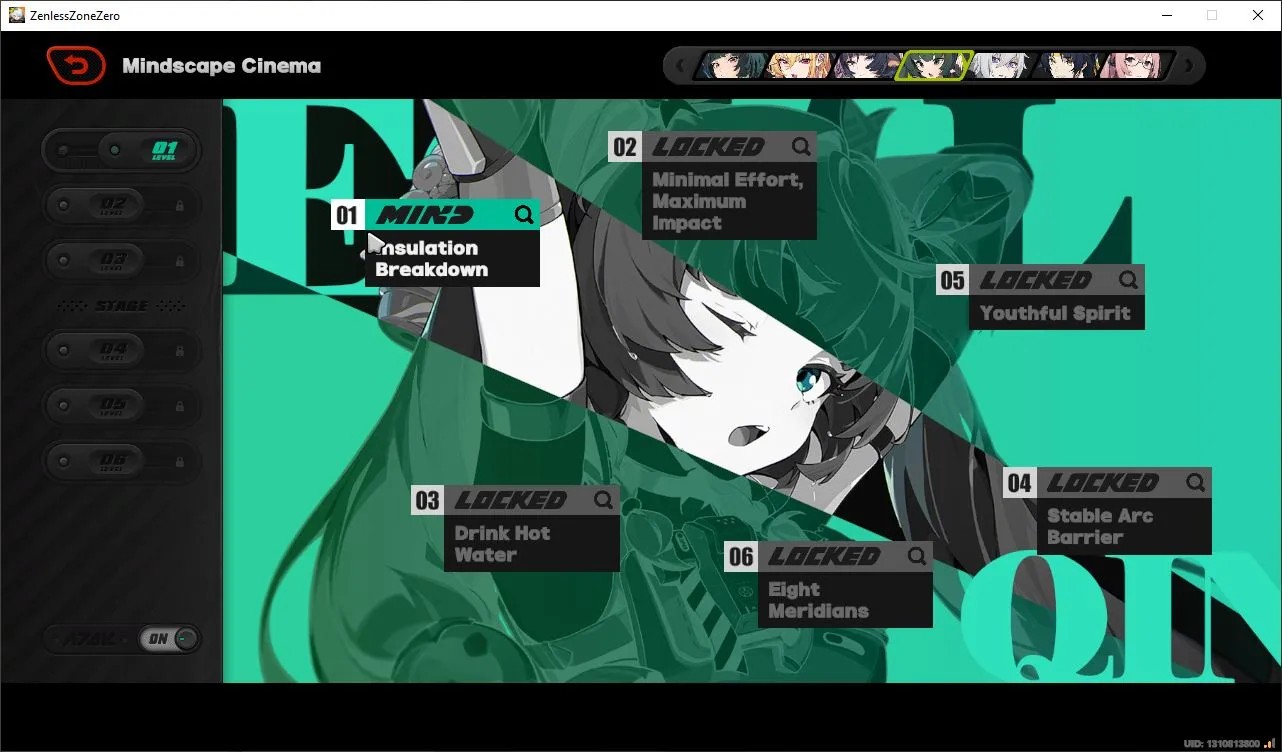Screen dimensions: 1282x752
Task: Click the lock icon beside Level 03
Action: [180, 260]
